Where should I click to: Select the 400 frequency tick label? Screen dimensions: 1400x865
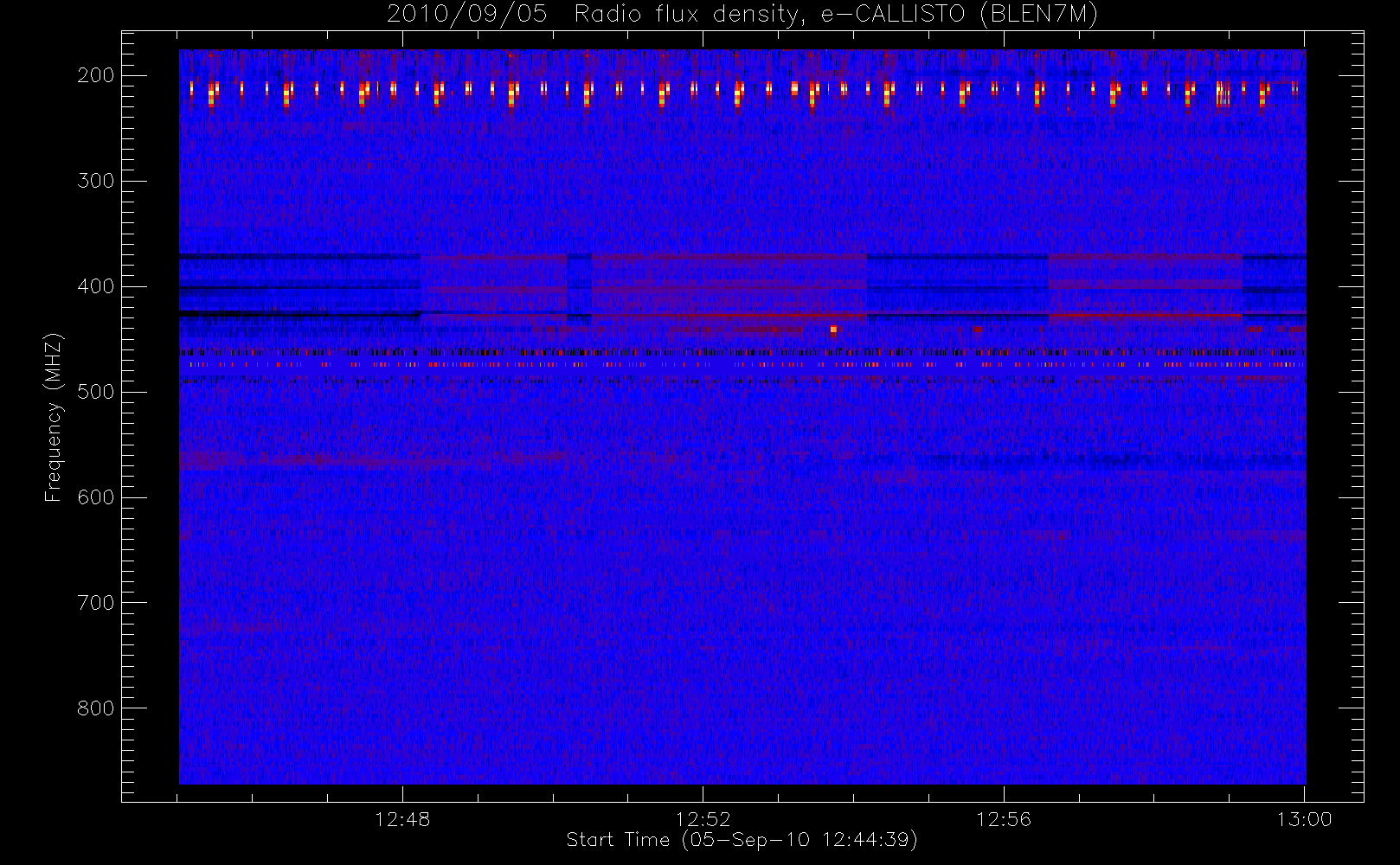(x=95, y=286)
